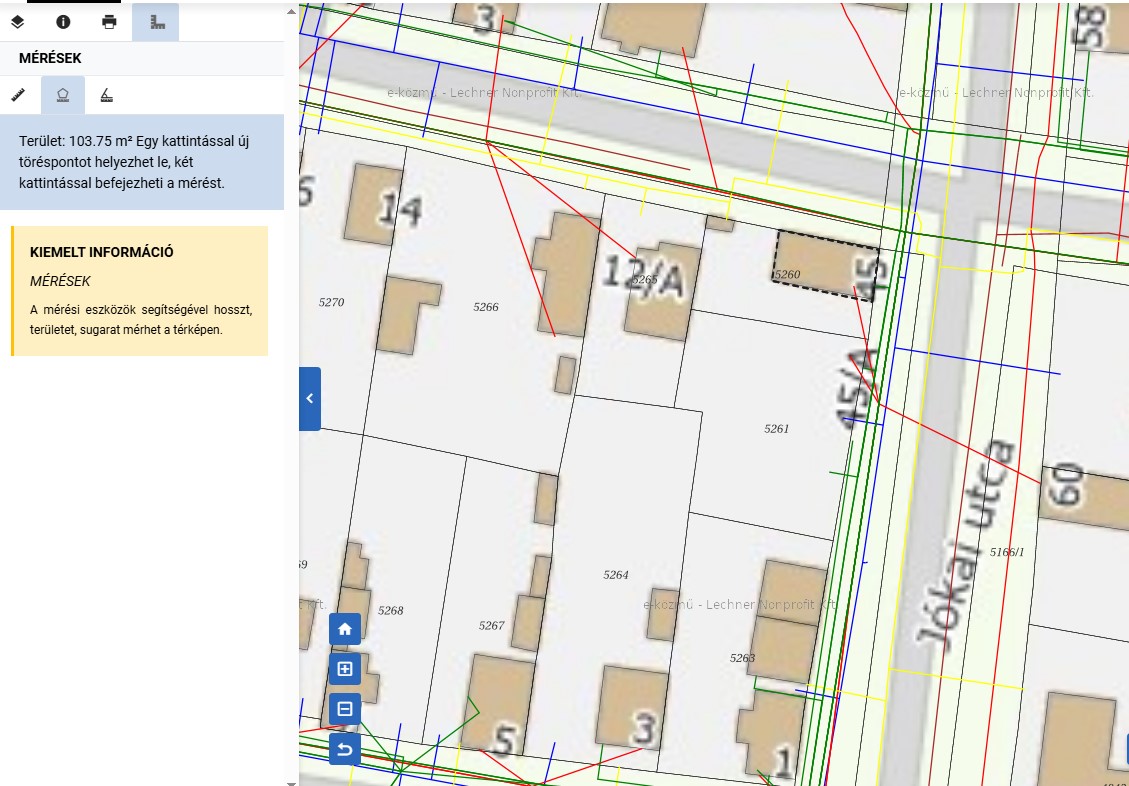Reset map to home view
Viewport: 1129px width, 786px height.
345,629
